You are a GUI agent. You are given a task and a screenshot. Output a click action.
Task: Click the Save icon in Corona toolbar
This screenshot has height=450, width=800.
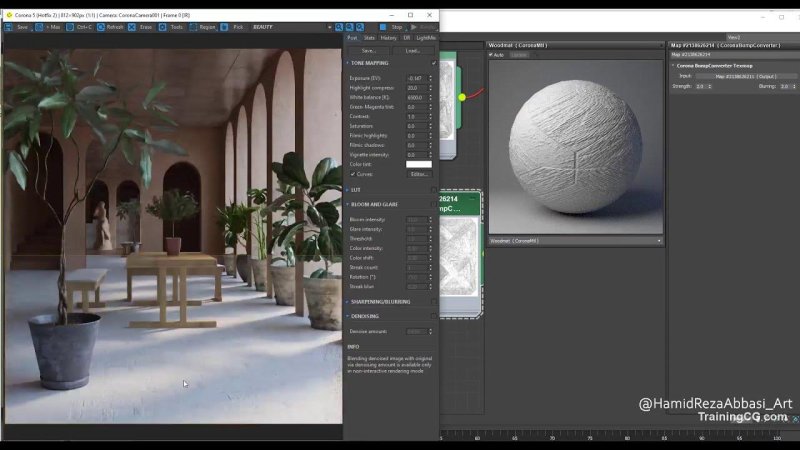tap(10, 27)
